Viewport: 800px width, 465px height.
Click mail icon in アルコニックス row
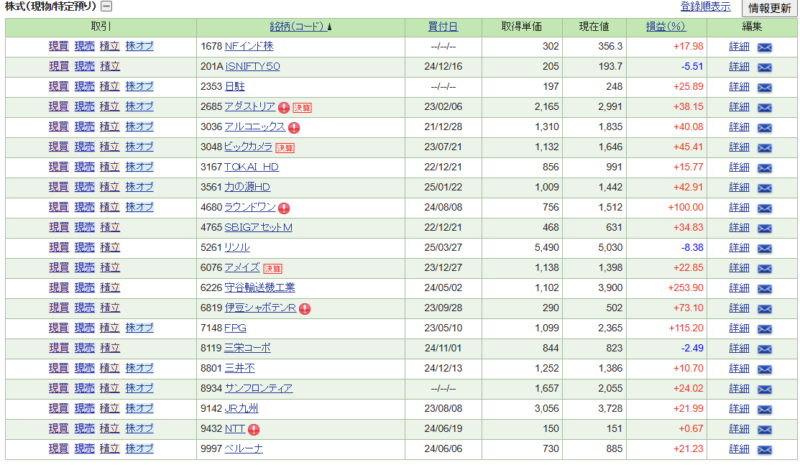(x=764, y=128)
